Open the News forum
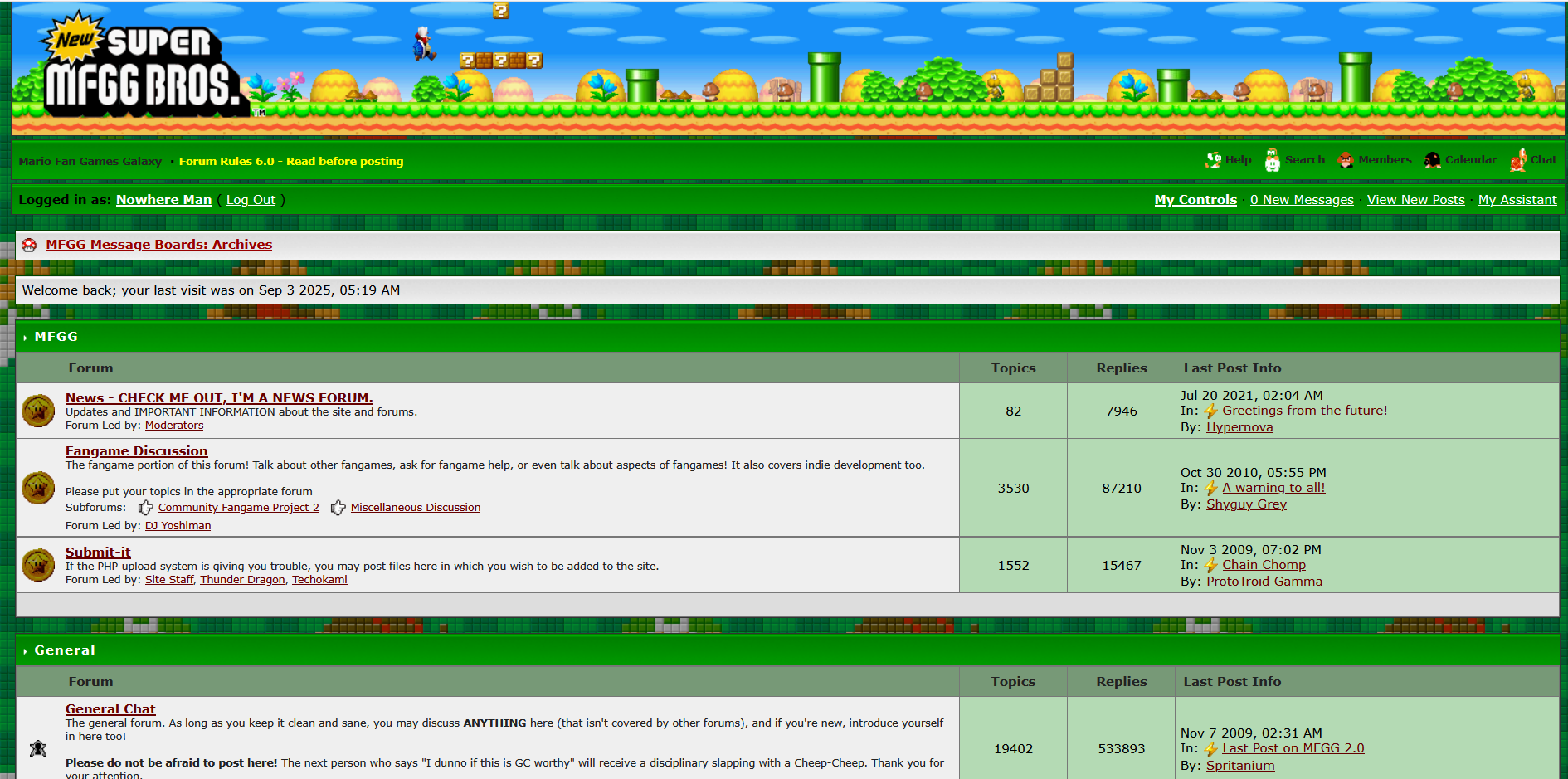 point(219,398)
